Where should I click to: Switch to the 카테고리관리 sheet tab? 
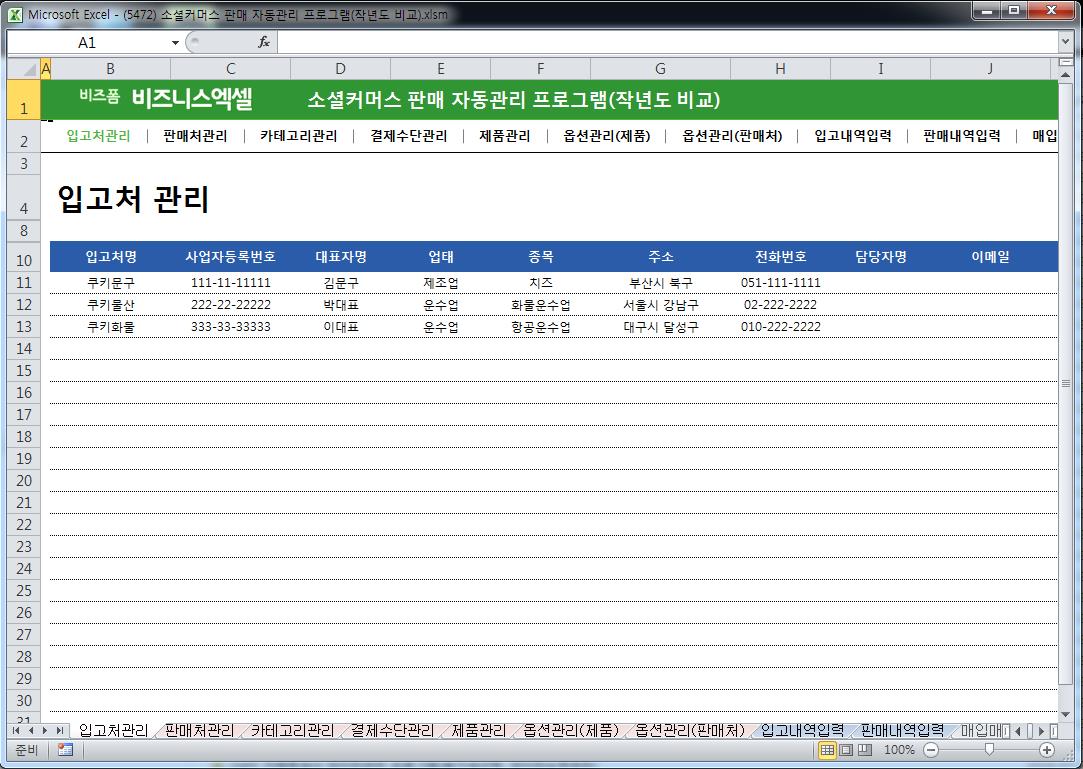[292, 730]
